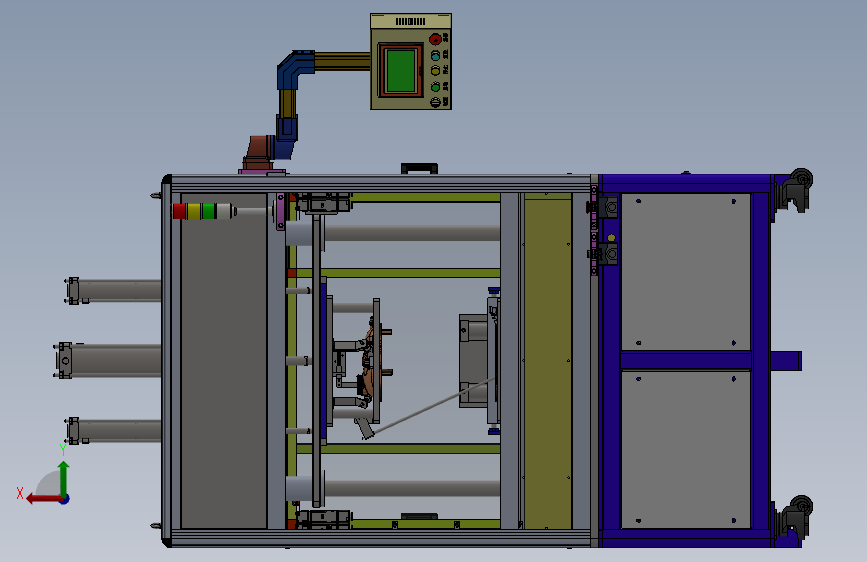Select the lower gray panel in the blue frame
The height and width of the screenshot is (562, 867).
[x=686, y=449]
